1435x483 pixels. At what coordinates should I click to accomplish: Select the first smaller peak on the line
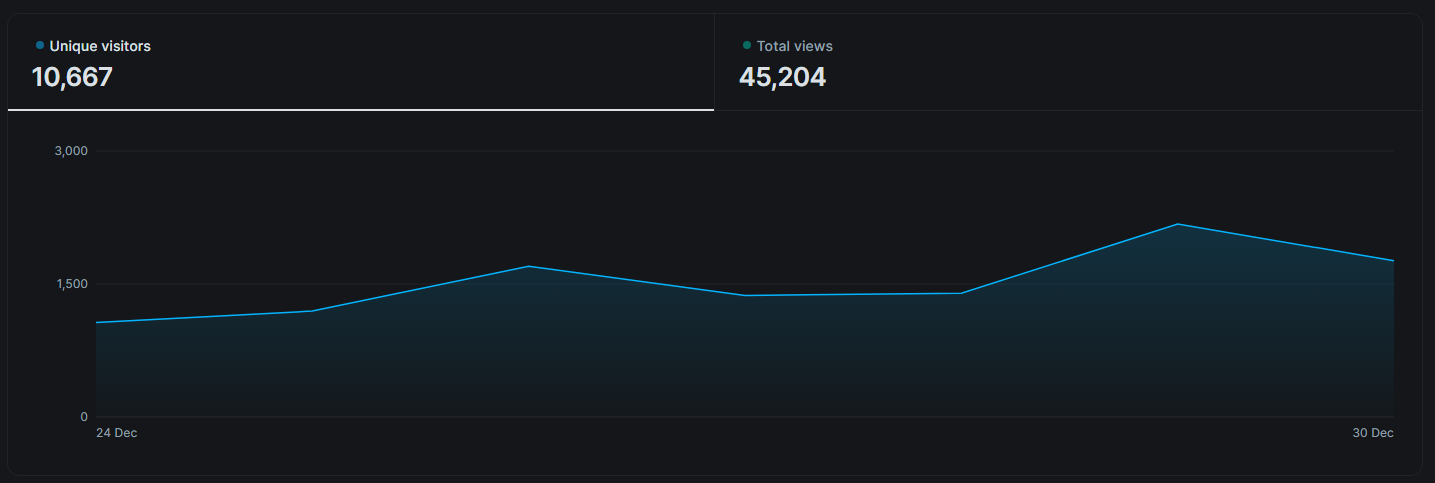528,266
